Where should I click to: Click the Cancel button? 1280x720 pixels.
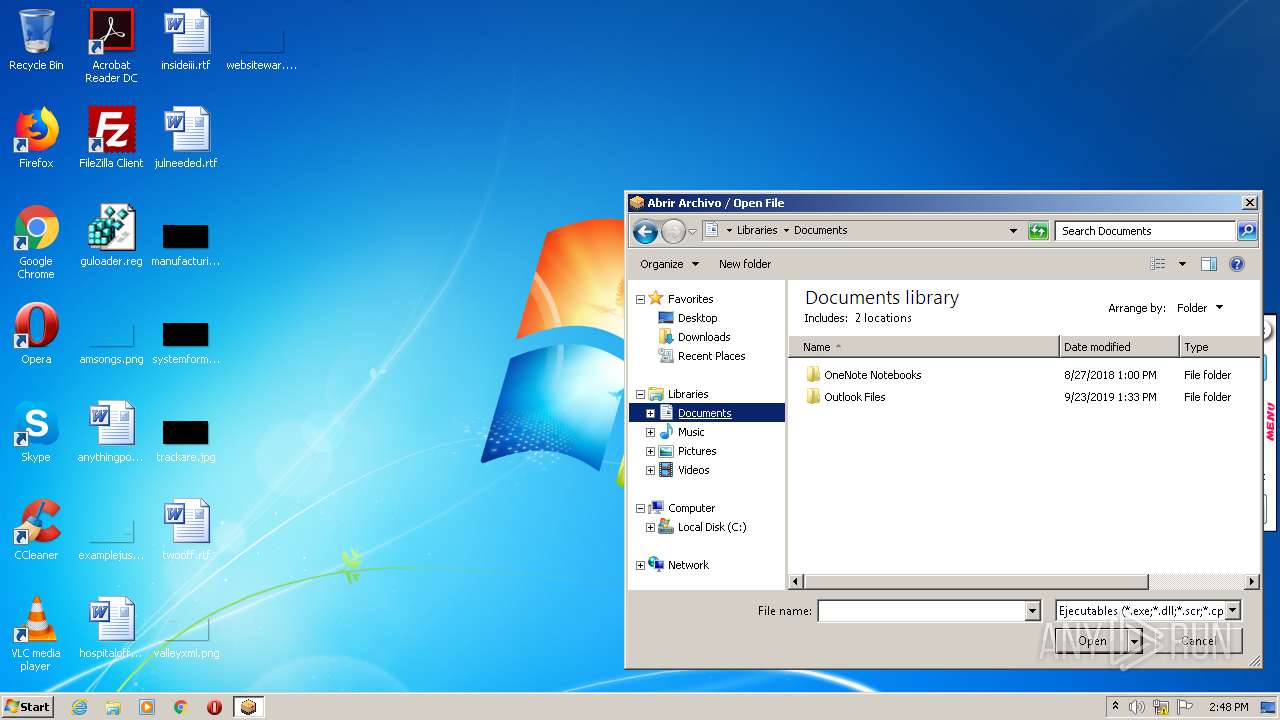pyautogui.click(x=1197, y=641)
